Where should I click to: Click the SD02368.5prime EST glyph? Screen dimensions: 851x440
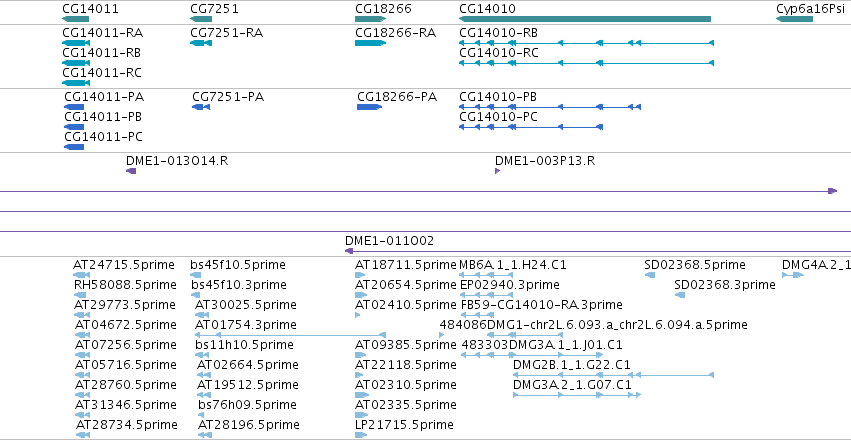coord(650,275)
